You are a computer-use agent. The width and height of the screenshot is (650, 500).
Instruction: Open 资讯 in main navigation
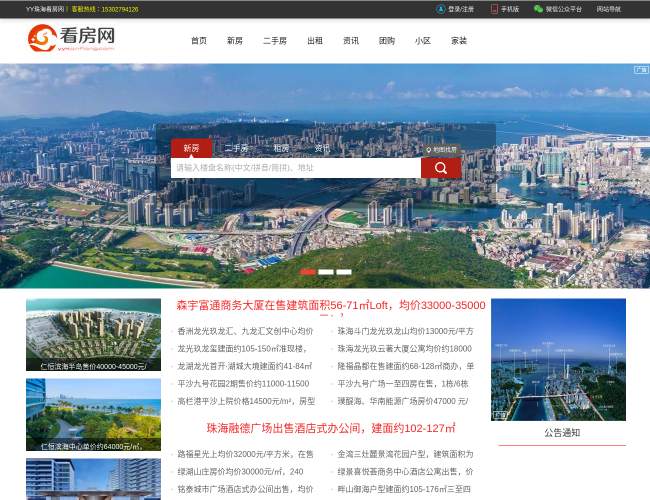tap(351, 41)
